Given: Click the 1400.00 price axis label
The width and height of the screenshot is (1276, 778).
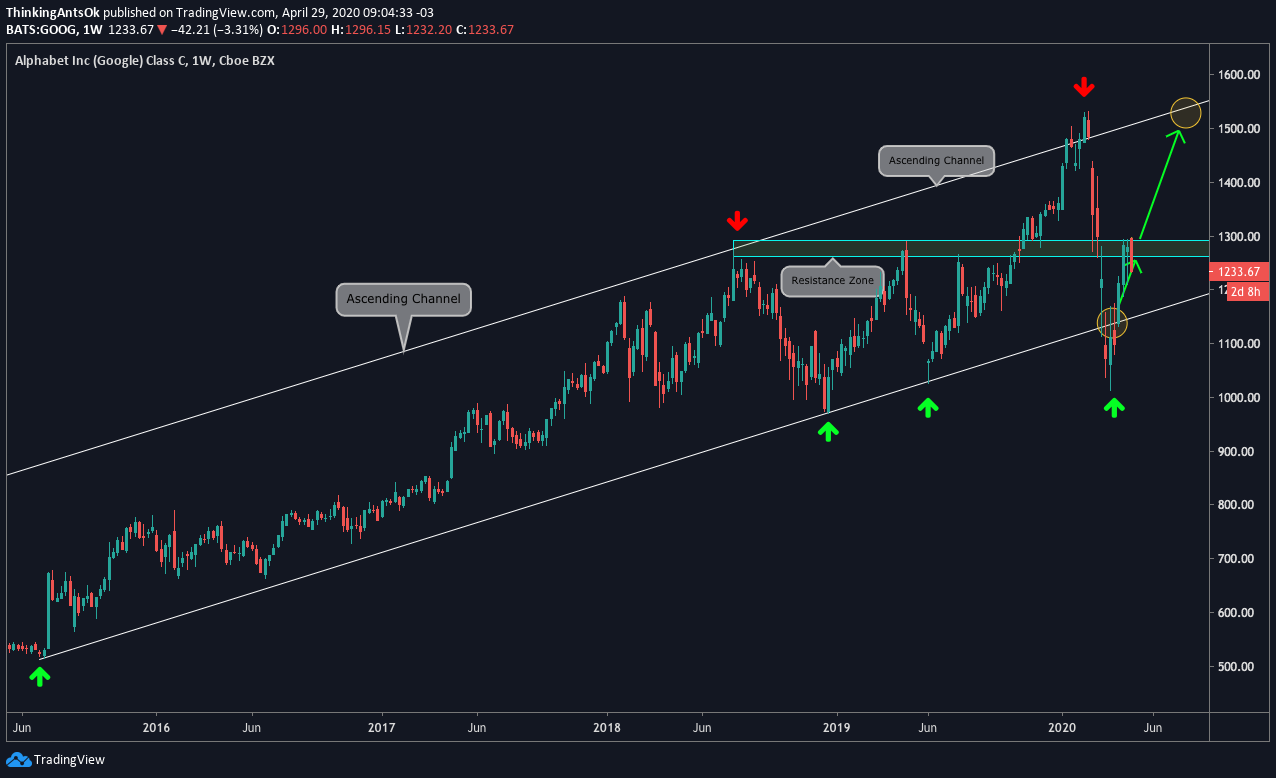Looking at the screenshot, I should pyautogui.click(x=1237, y=183).
